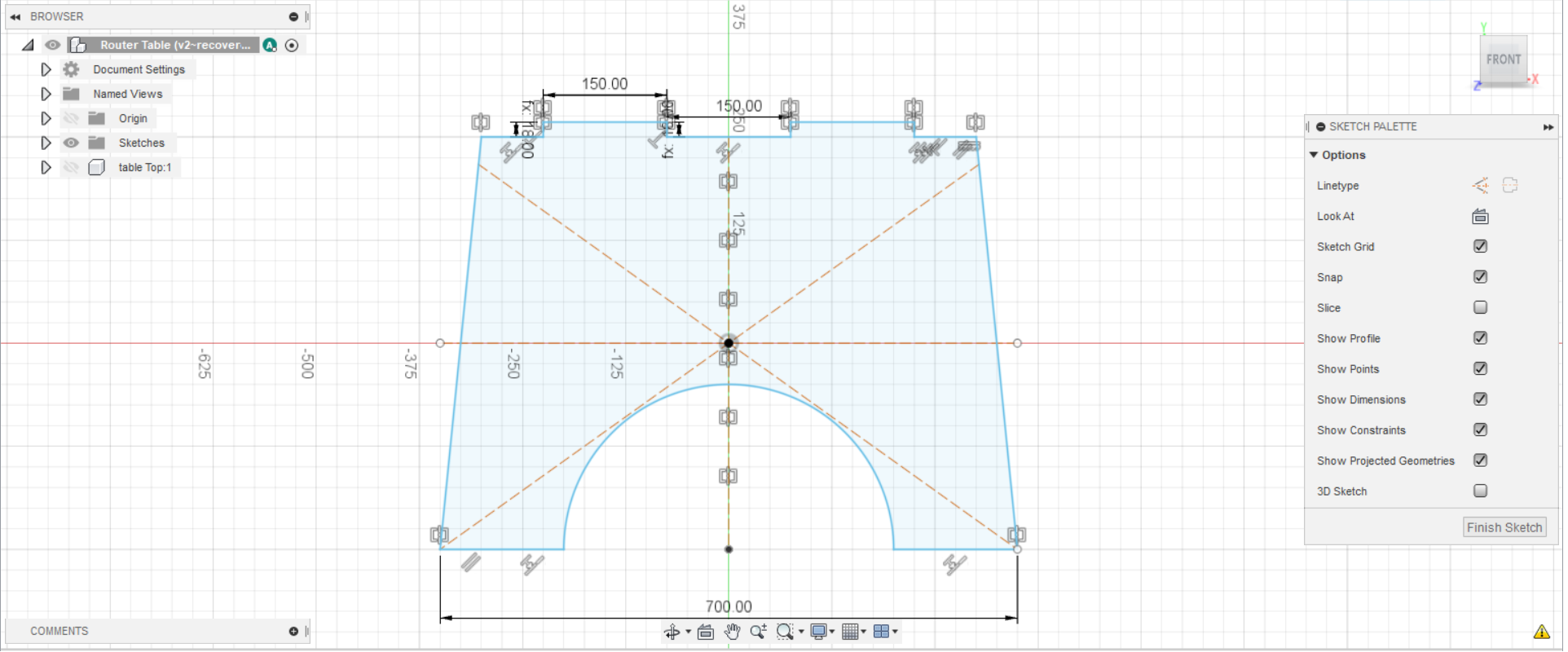Open Grid and Snaps settings icon

(850, 632)
